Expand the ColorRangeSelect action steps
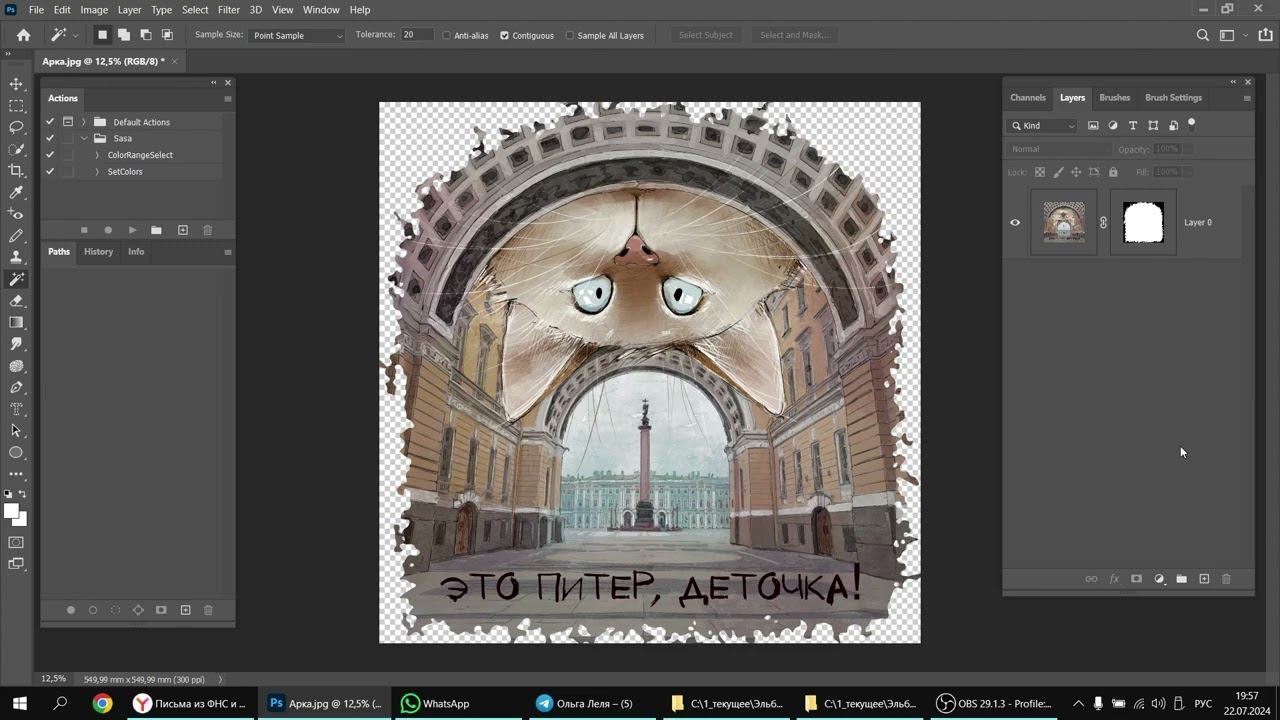Viewport: 1280px width, 720px height. pyautogui.click(x=97, y=155)
